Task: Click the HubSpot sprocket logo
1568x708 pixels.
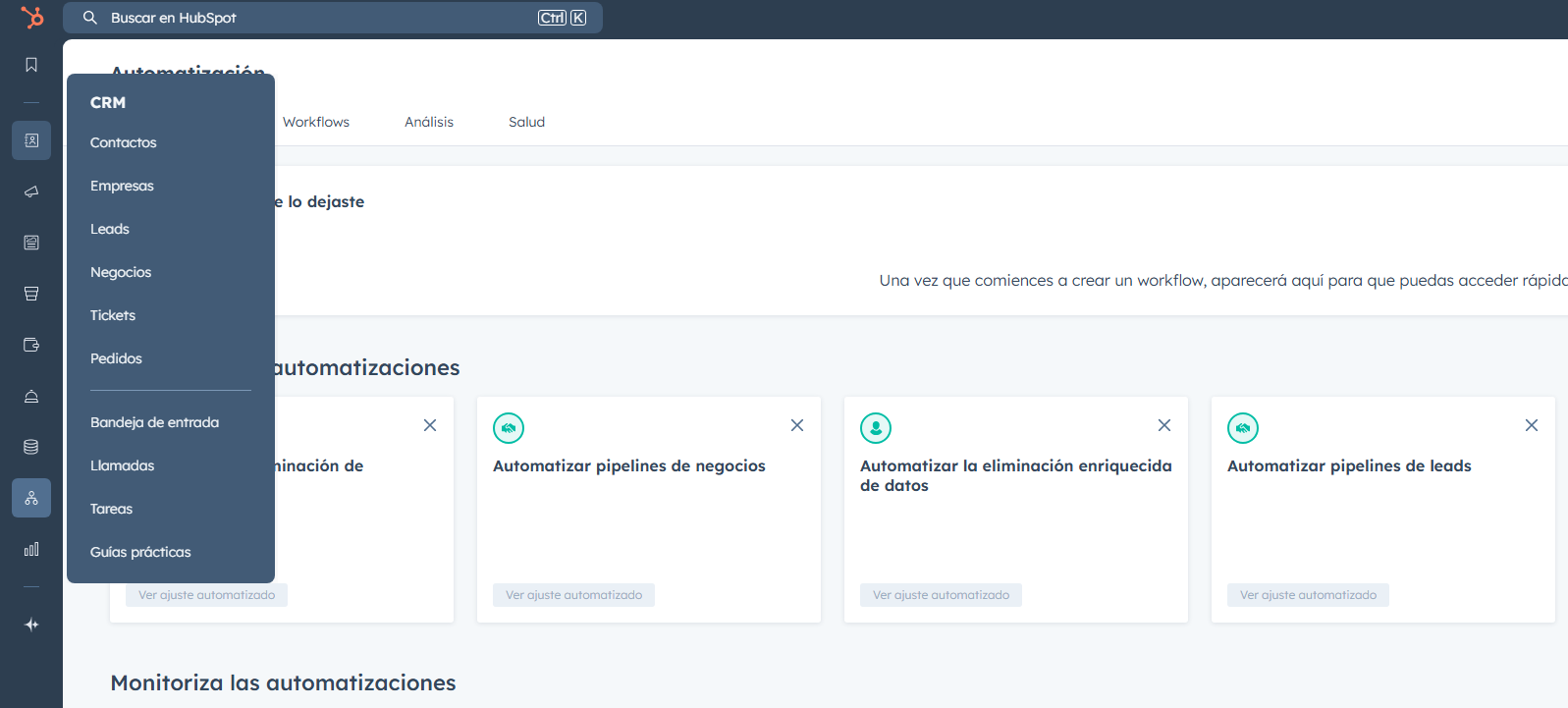Action: [31, 18]
